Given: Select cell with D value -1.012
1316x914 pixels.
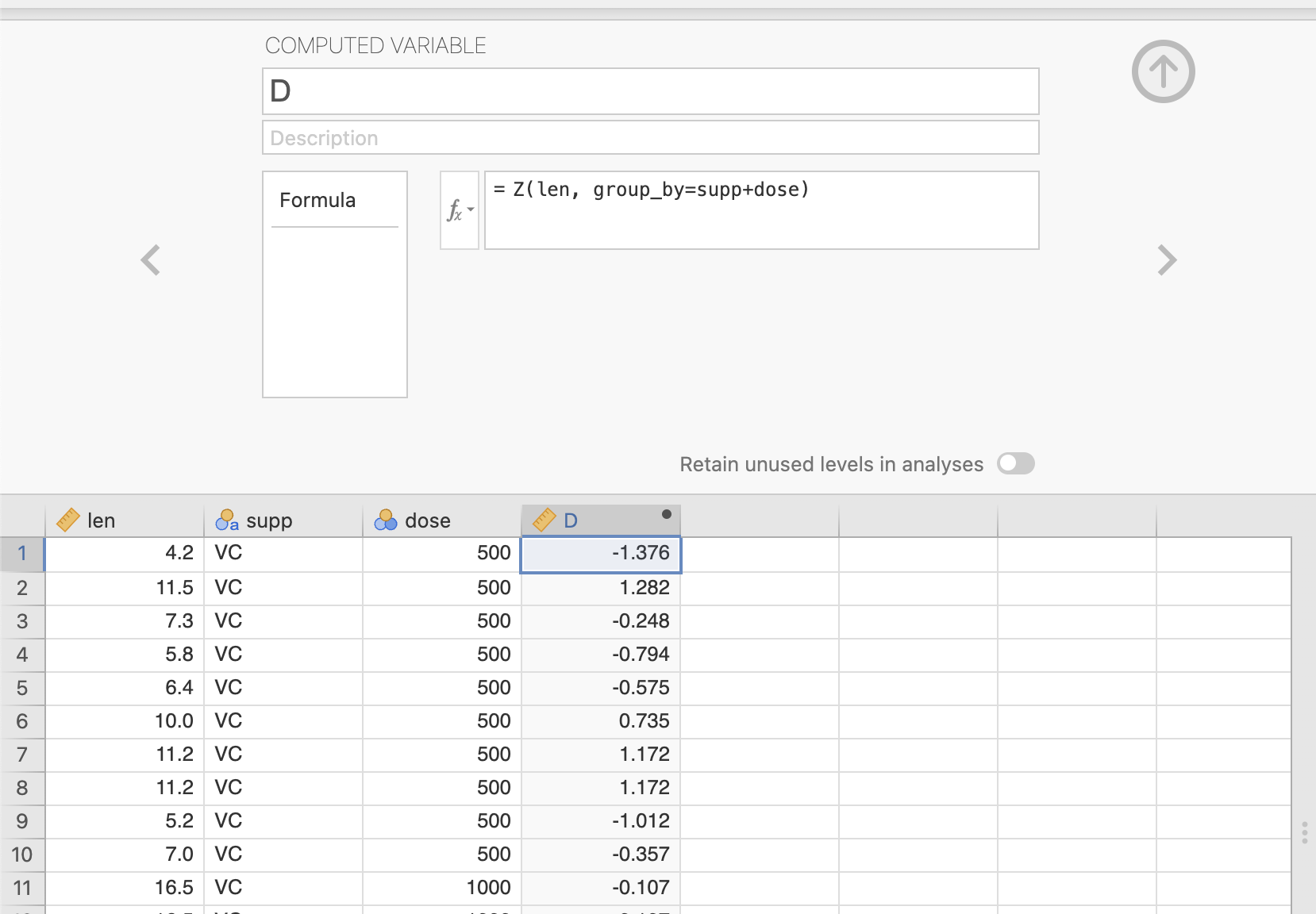Looking at the screenshot, I should [x=601, y=821].
